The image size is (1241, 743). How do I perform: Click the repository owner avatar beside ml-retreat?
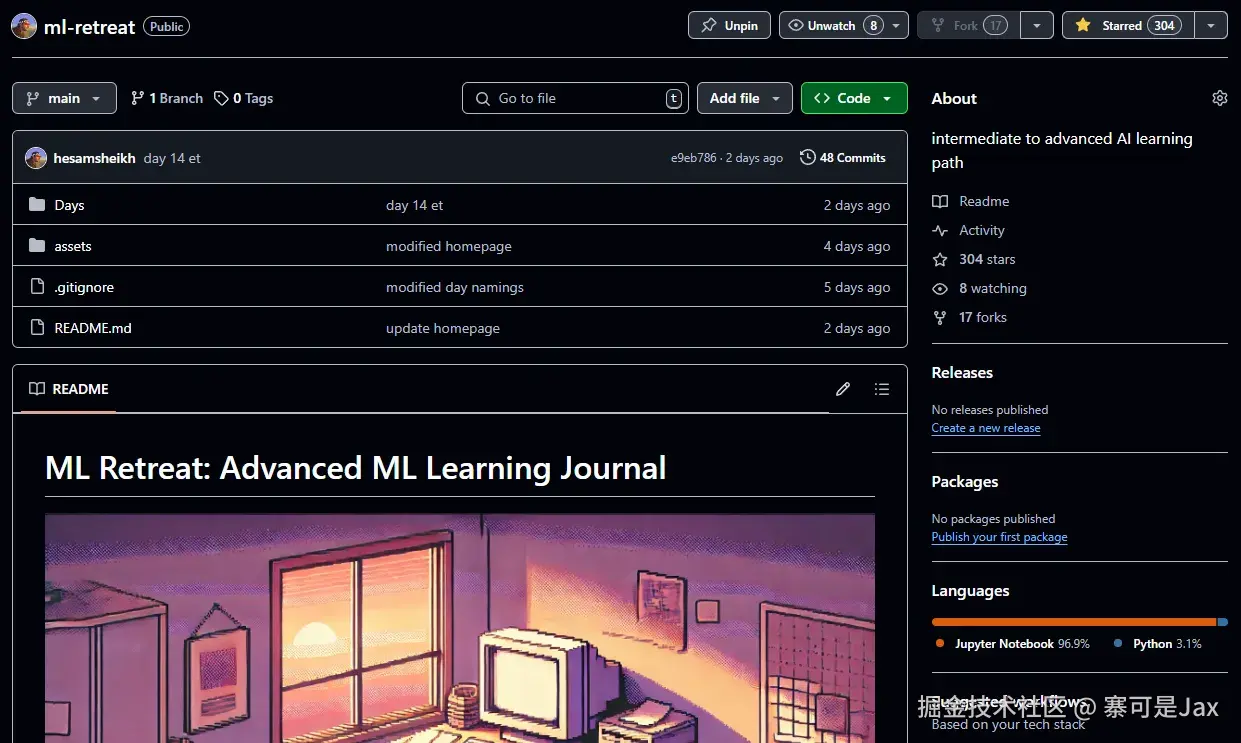click(x=24, y=27)
